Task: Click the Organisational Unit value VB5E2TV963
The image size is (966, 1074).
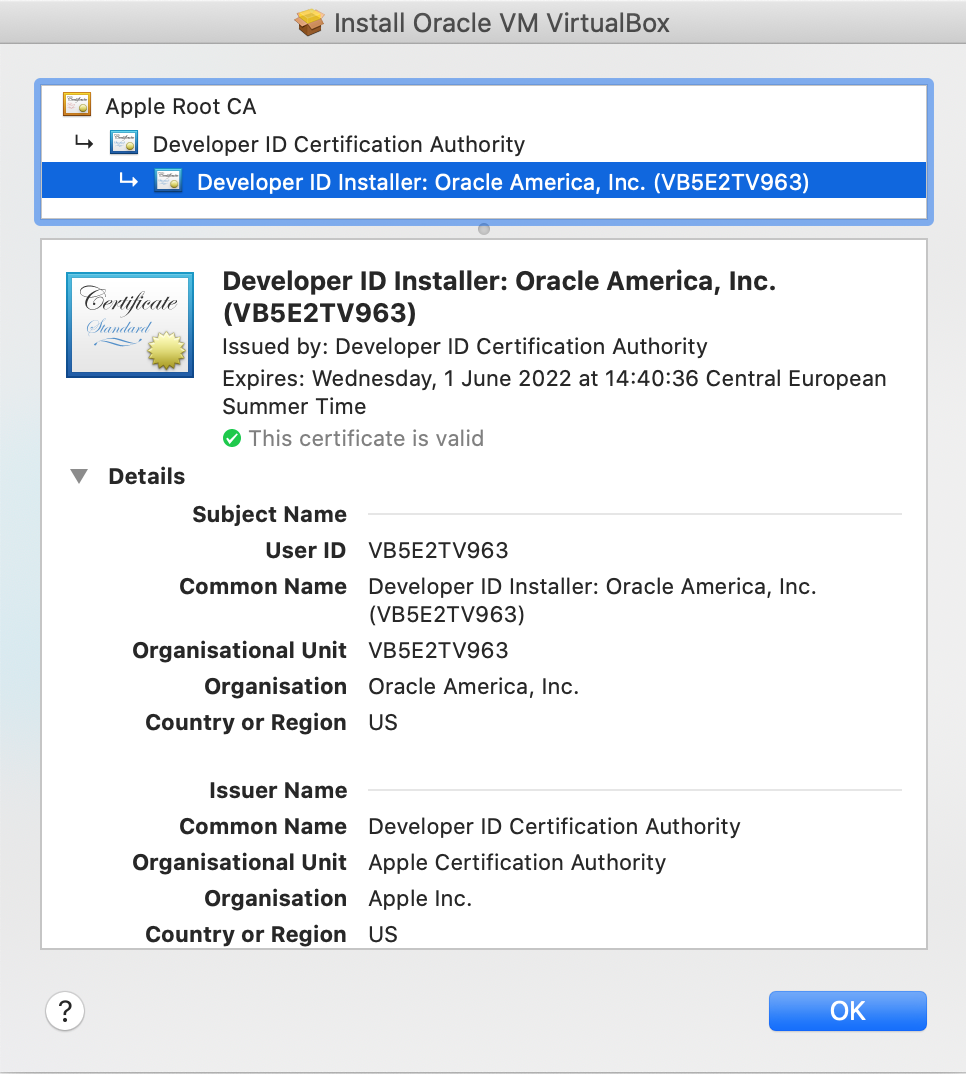Action: point(438,651)
